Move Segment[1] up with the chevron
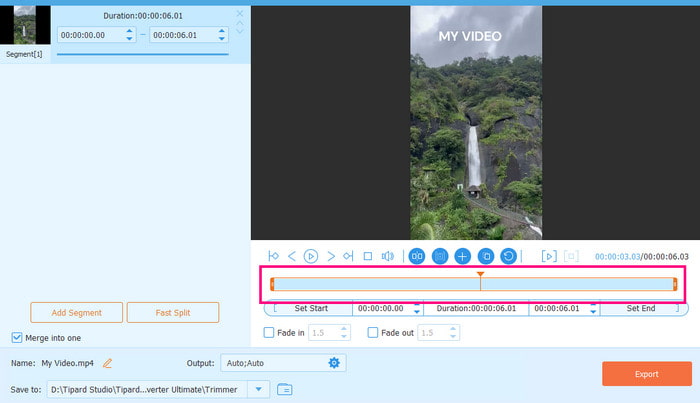The image size is (700, 403). (x=240, y=23)
